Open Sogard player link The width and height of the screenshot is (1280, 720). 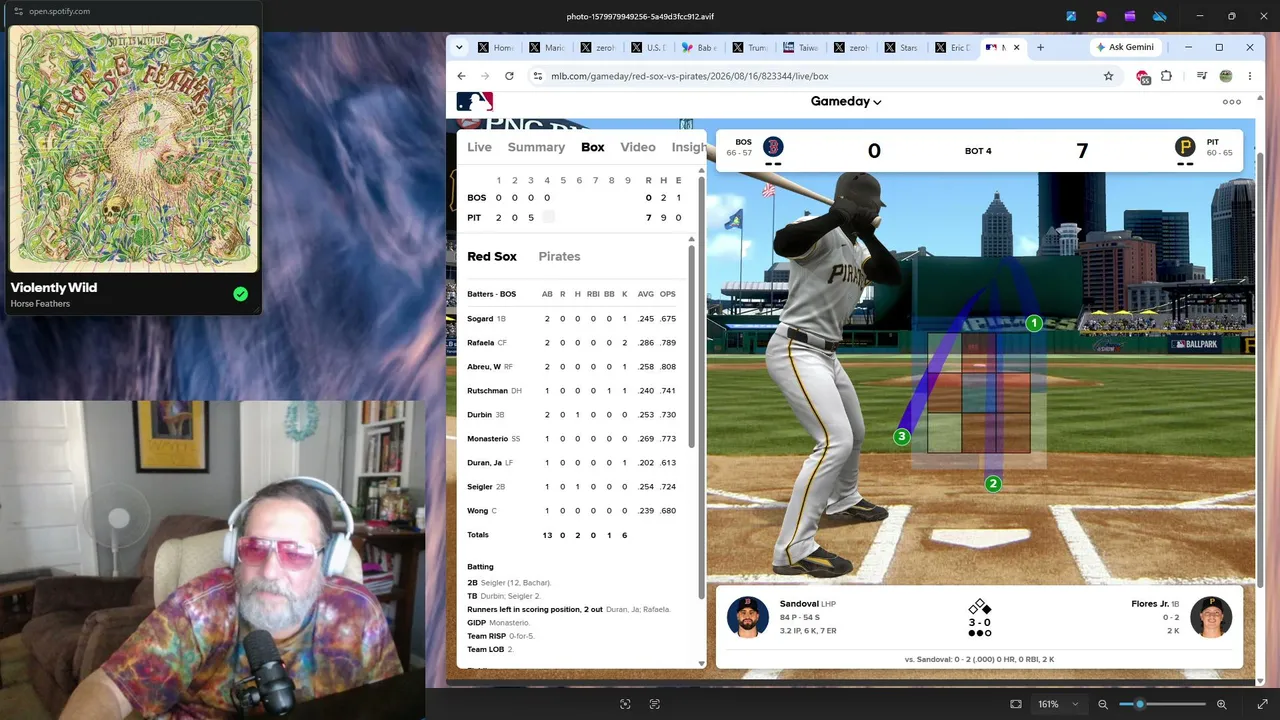[480, 319]
